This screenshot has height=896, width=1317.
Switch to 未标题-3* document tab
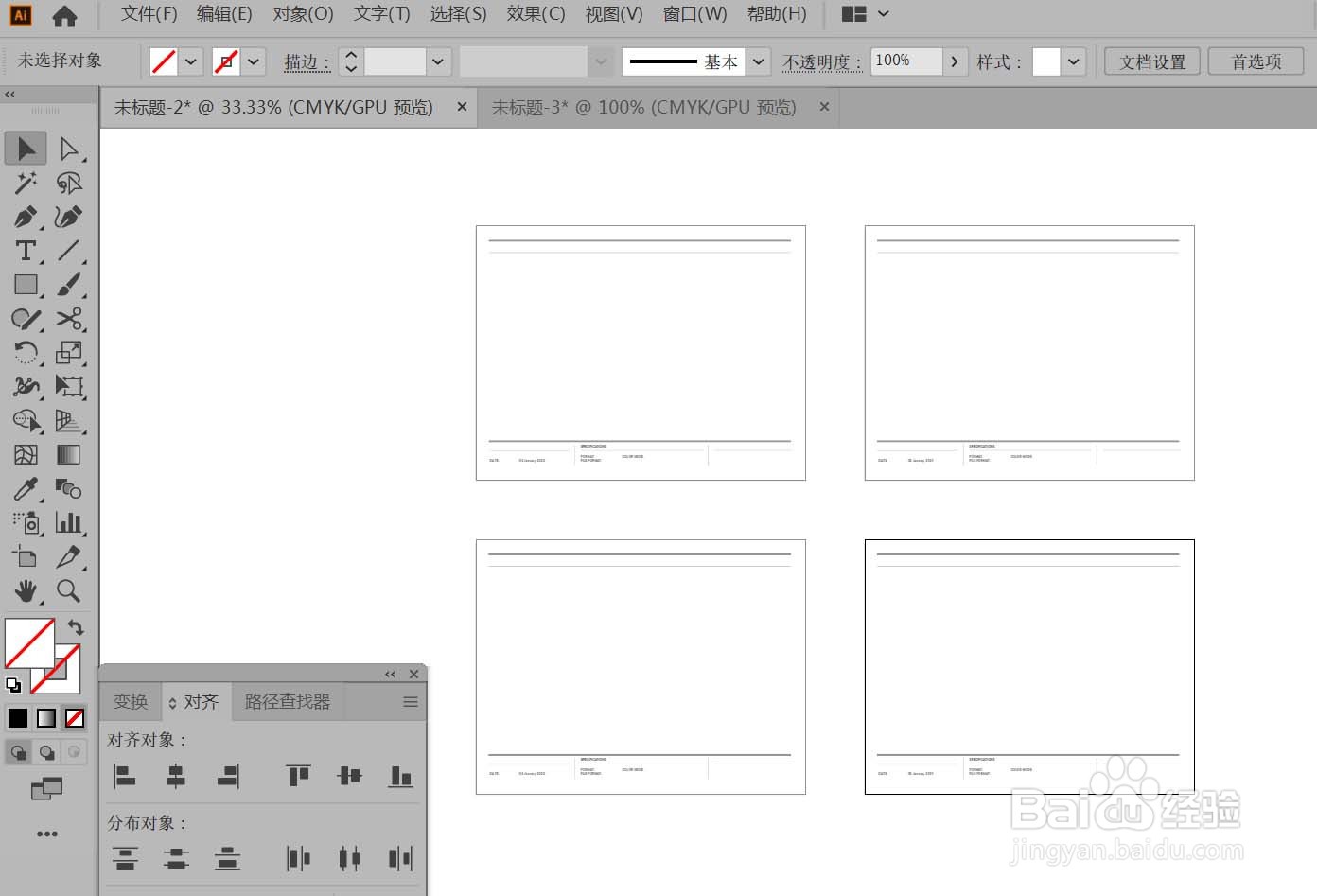644,108
